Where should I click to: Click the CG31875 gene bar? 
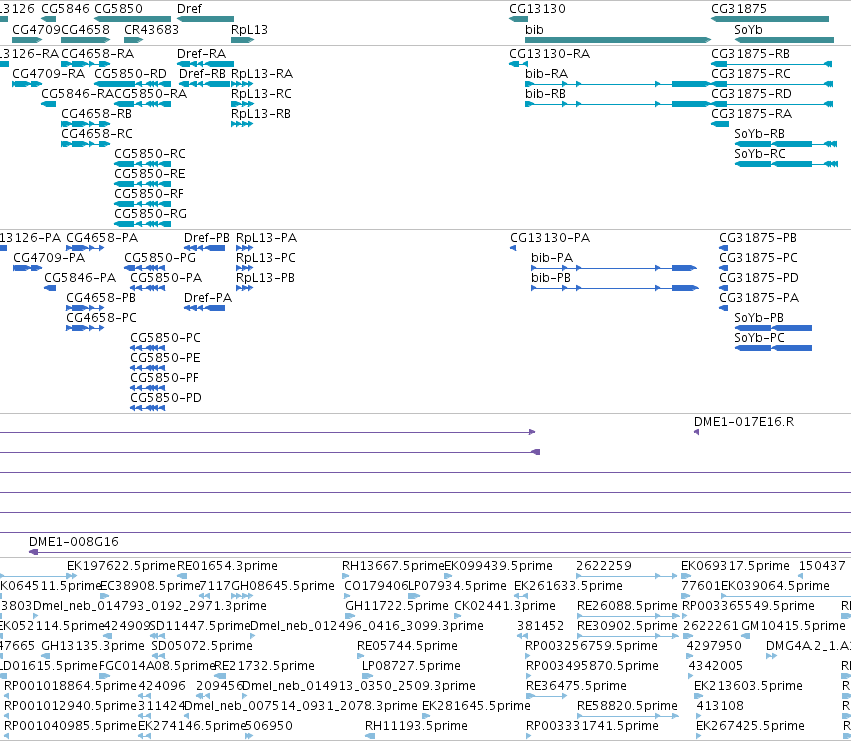pyautogui.click(x=770, y=19)
